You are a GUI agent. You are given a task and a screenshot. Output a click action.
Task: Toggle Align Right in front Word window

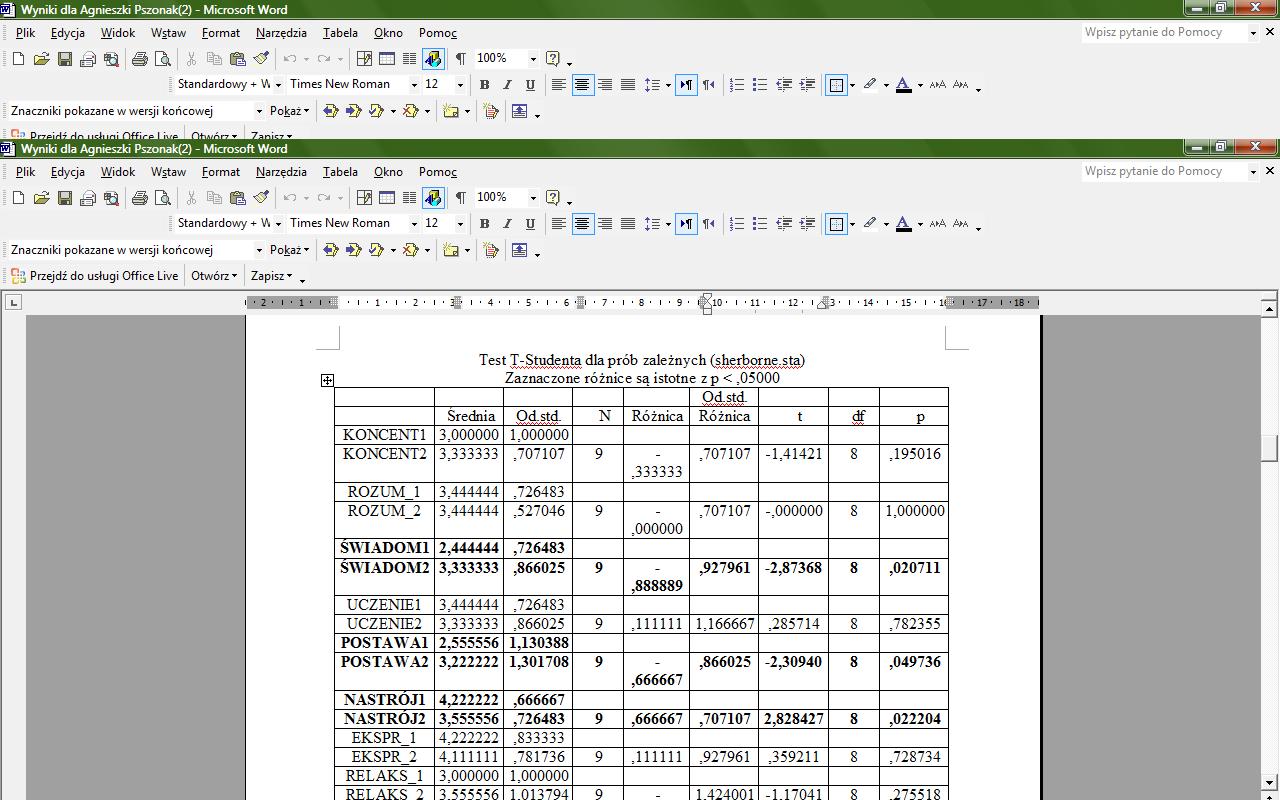click(x=605, y=224)
